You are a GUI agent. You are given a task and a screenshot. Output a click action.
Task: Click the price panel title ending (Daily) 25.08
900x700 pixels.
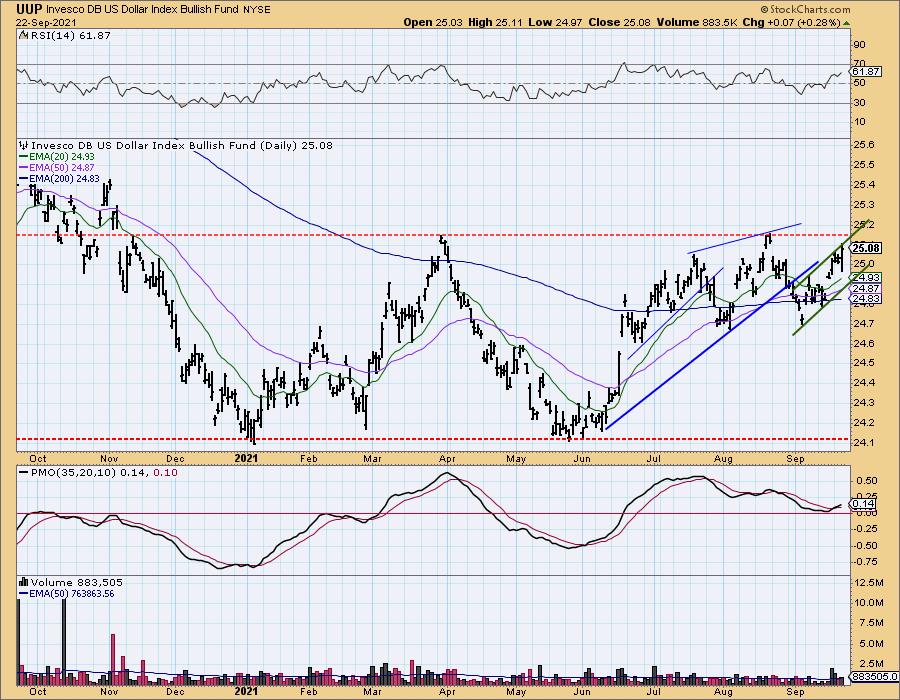point(181,145)
